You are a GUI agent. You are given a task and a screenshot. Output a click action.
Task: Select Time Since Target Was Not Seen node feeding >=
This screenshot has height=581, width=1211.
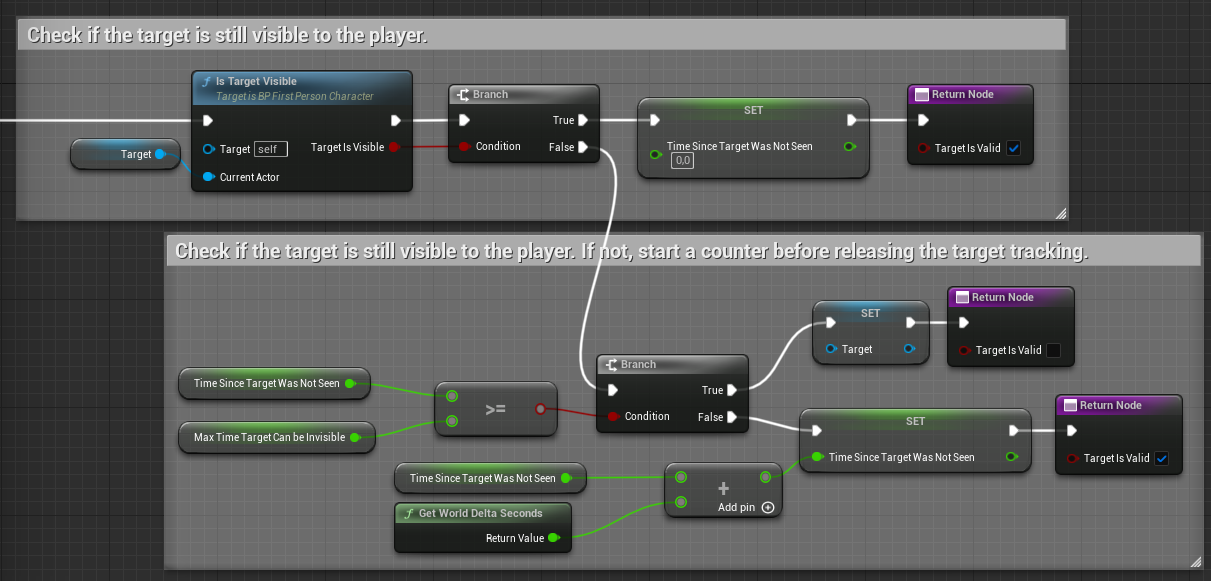pos(274,383)
